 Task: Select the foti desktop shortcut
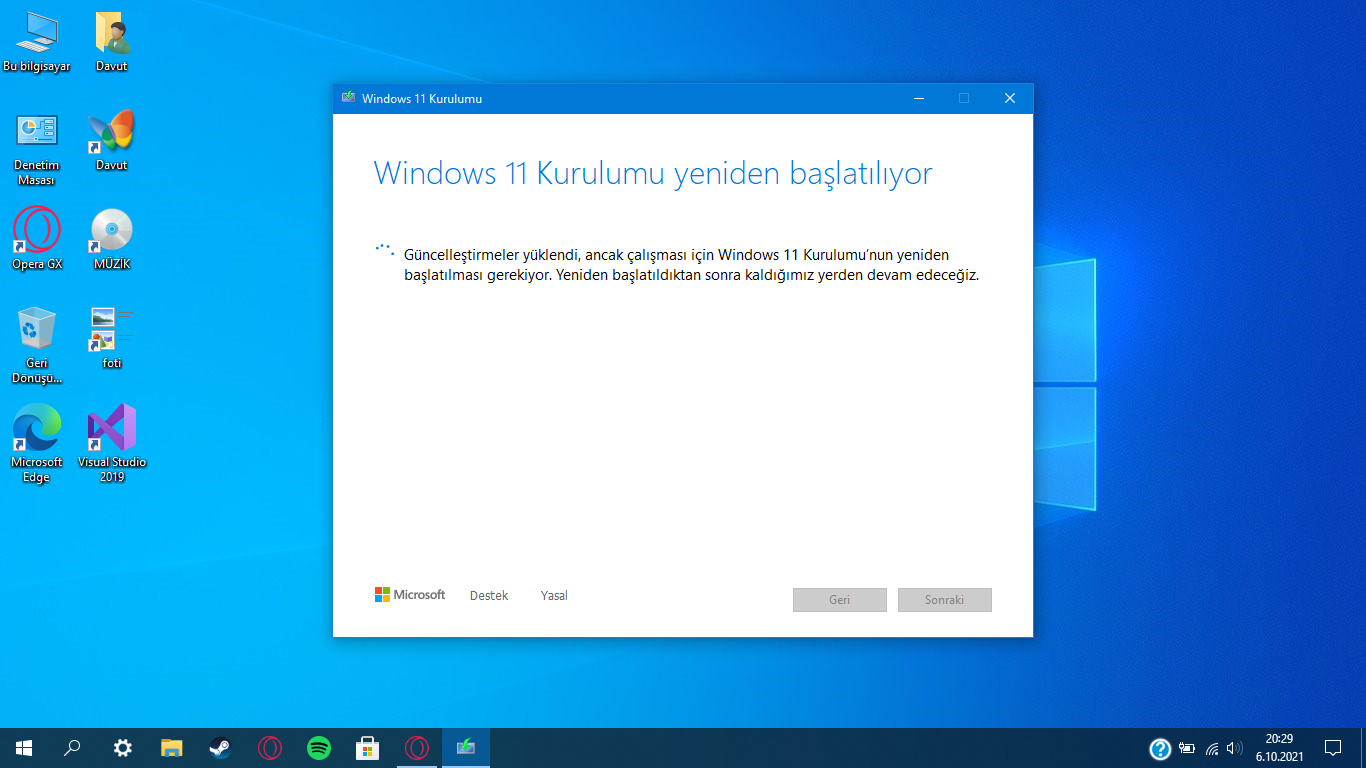point(112,338)
